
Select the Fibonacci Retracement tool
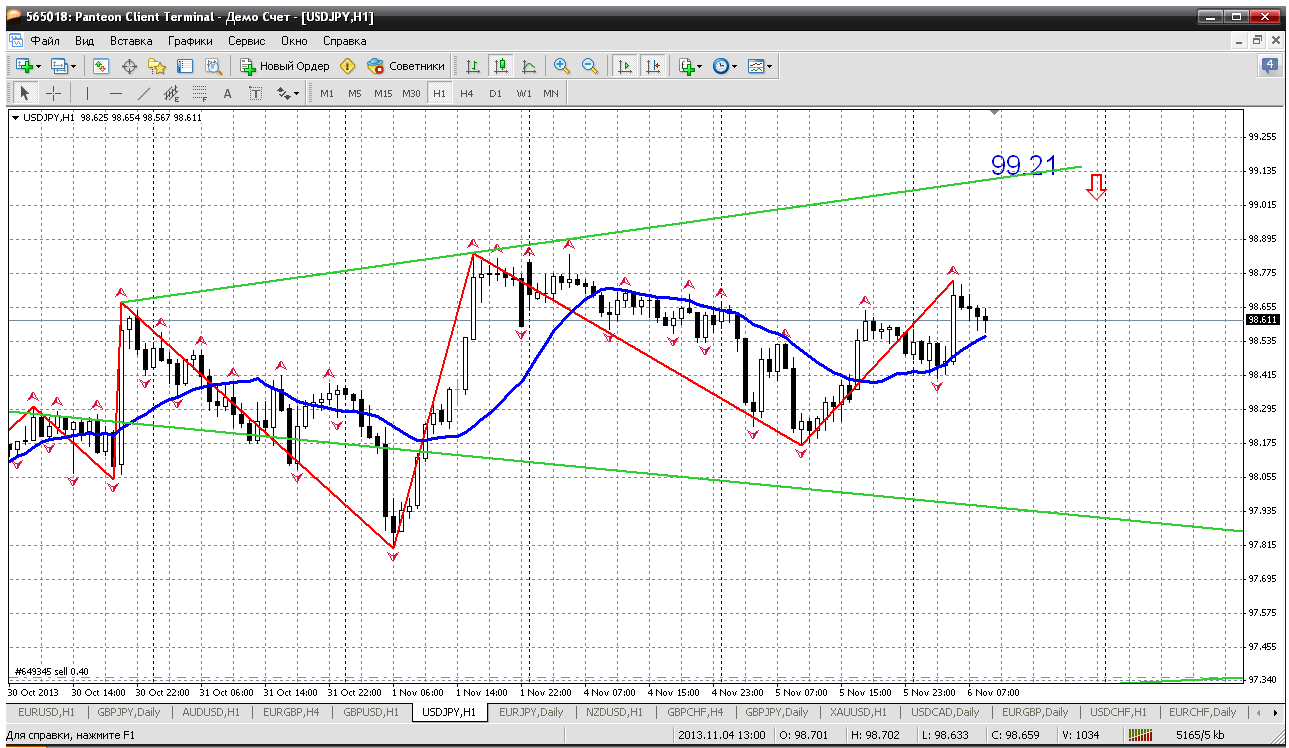[x=199, y=93]
